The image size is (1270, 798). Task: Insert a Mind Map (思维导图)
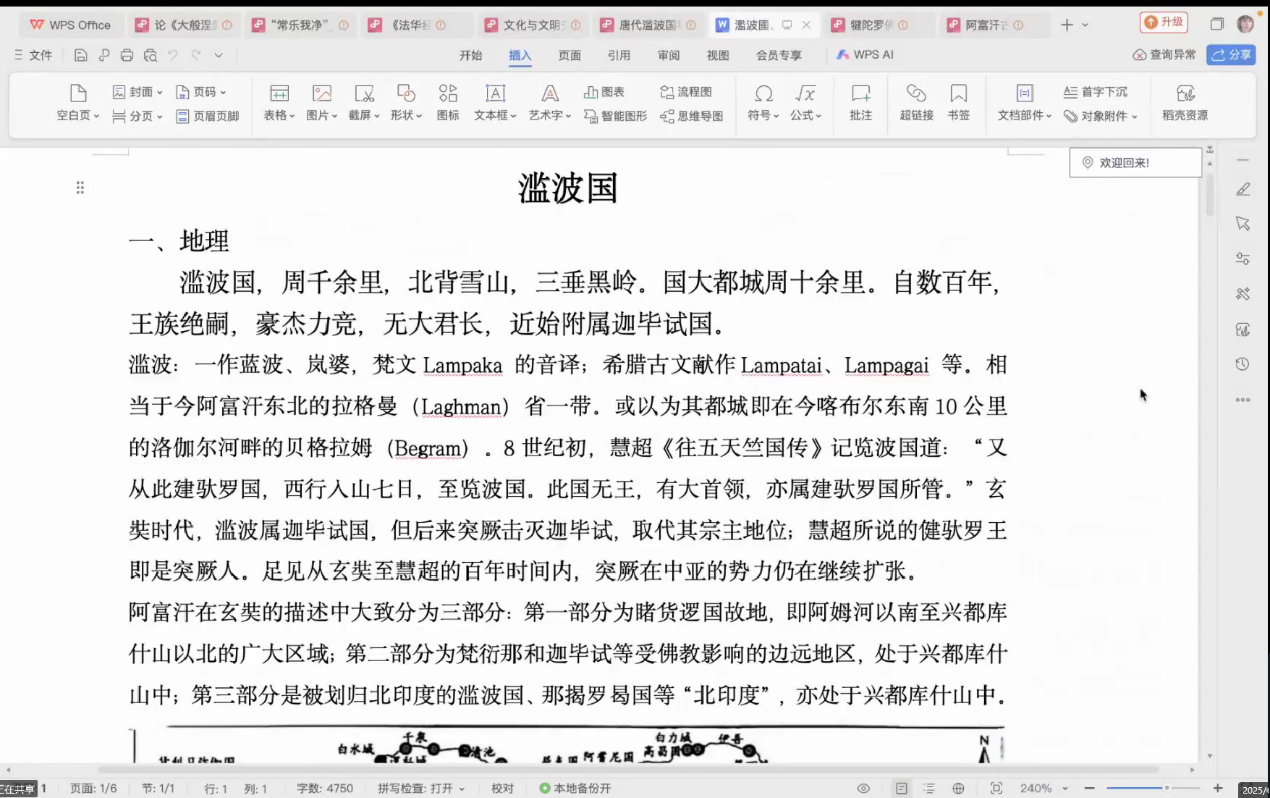(x=691, y=116)
